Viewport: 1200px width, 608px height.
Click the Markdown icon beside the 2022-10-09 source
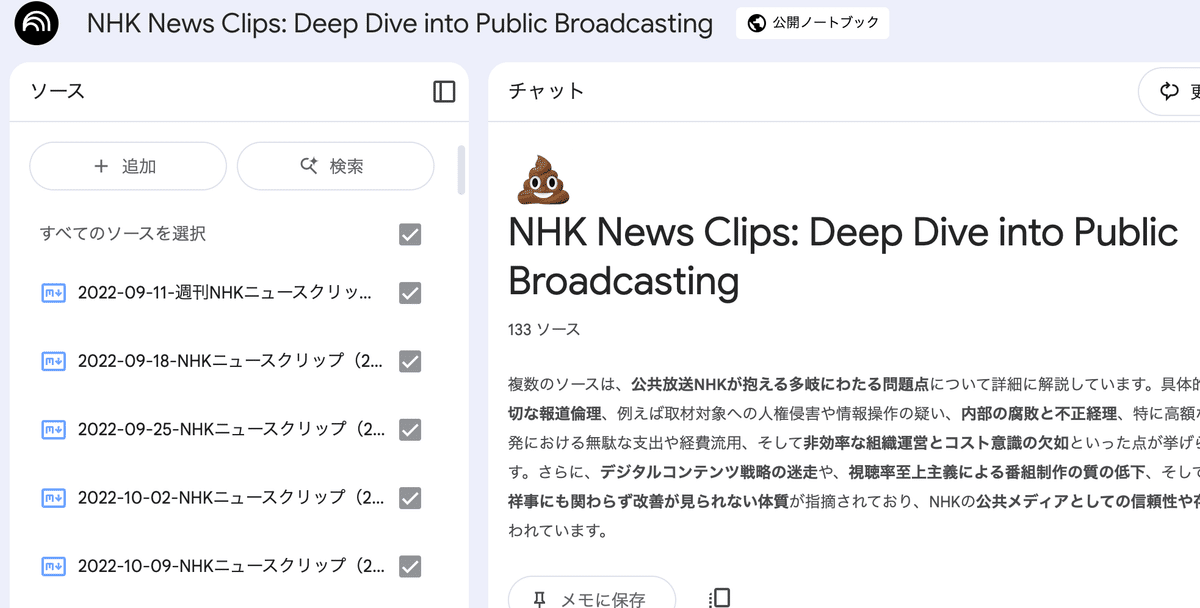pos(53,565)
